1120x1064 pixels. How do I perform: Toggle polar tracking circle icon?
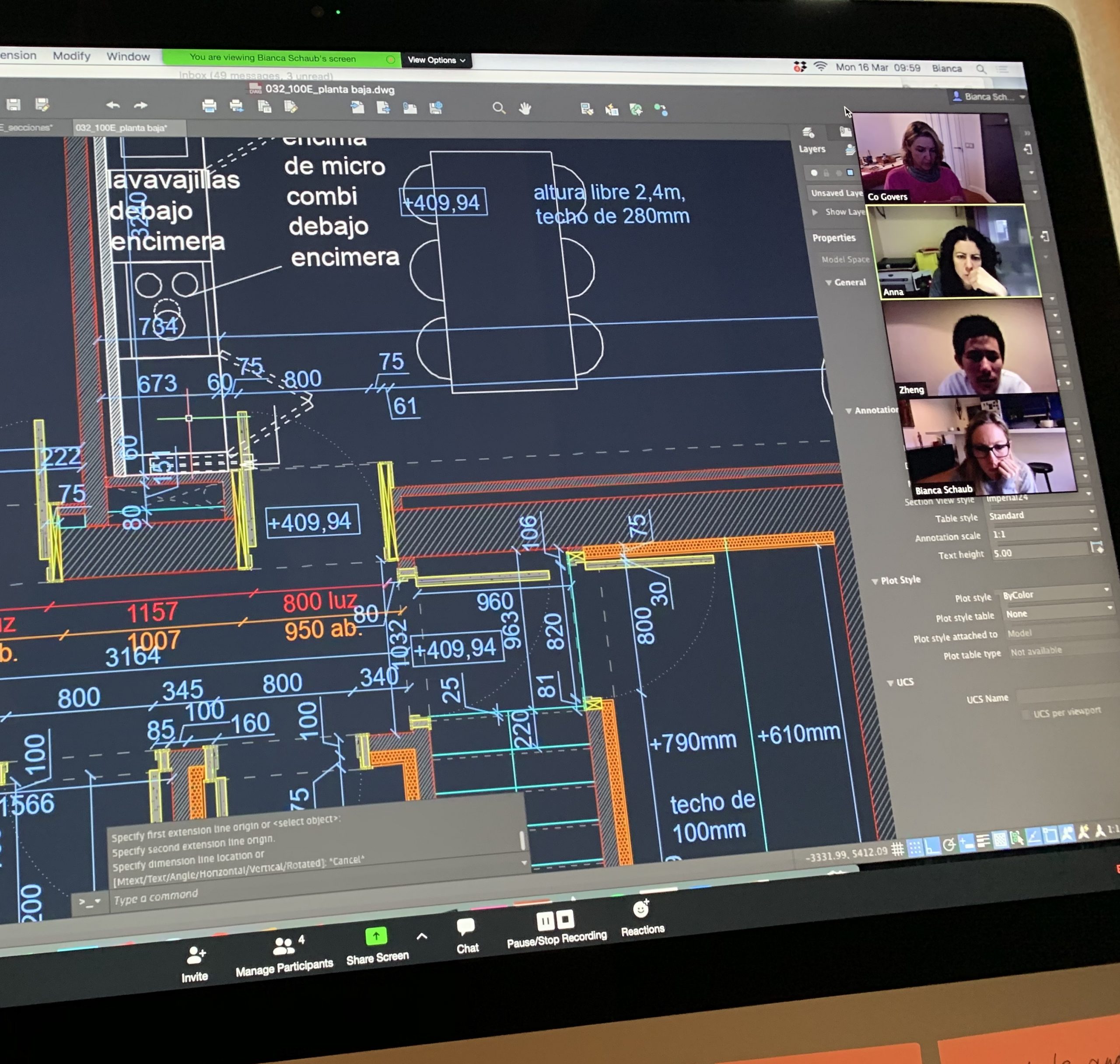click(x=949, y=845)
